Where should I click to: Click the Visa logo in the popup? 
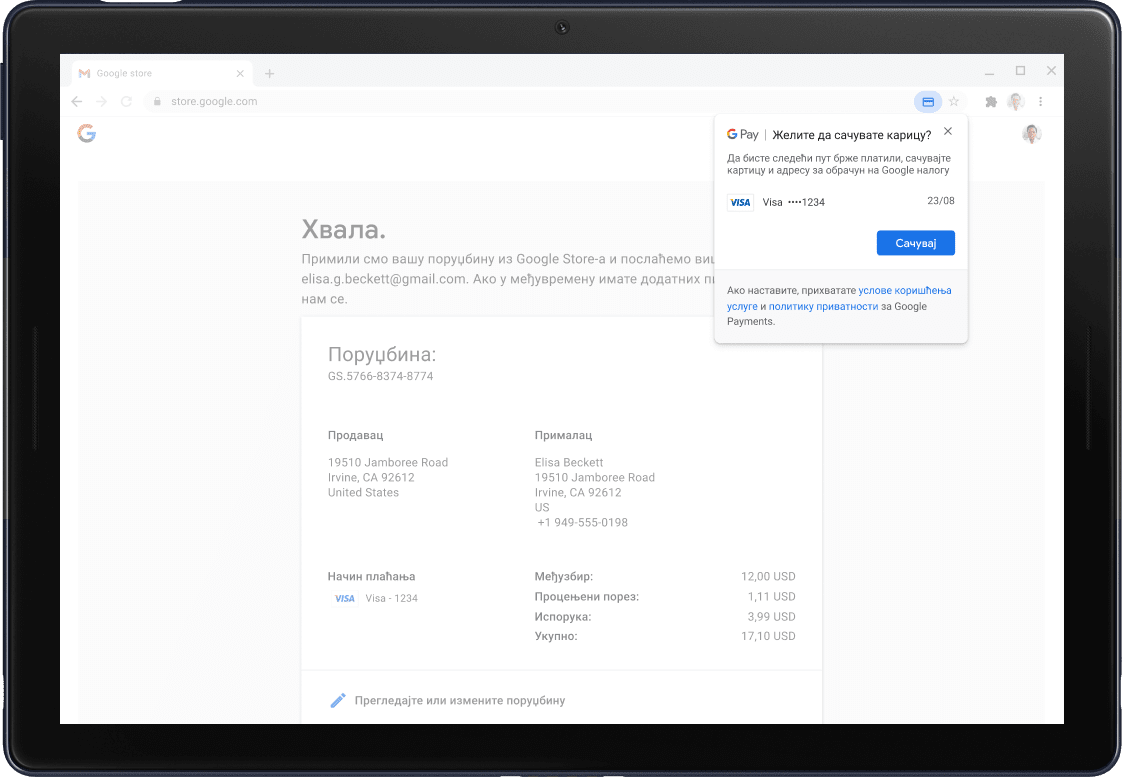(741, 202)
